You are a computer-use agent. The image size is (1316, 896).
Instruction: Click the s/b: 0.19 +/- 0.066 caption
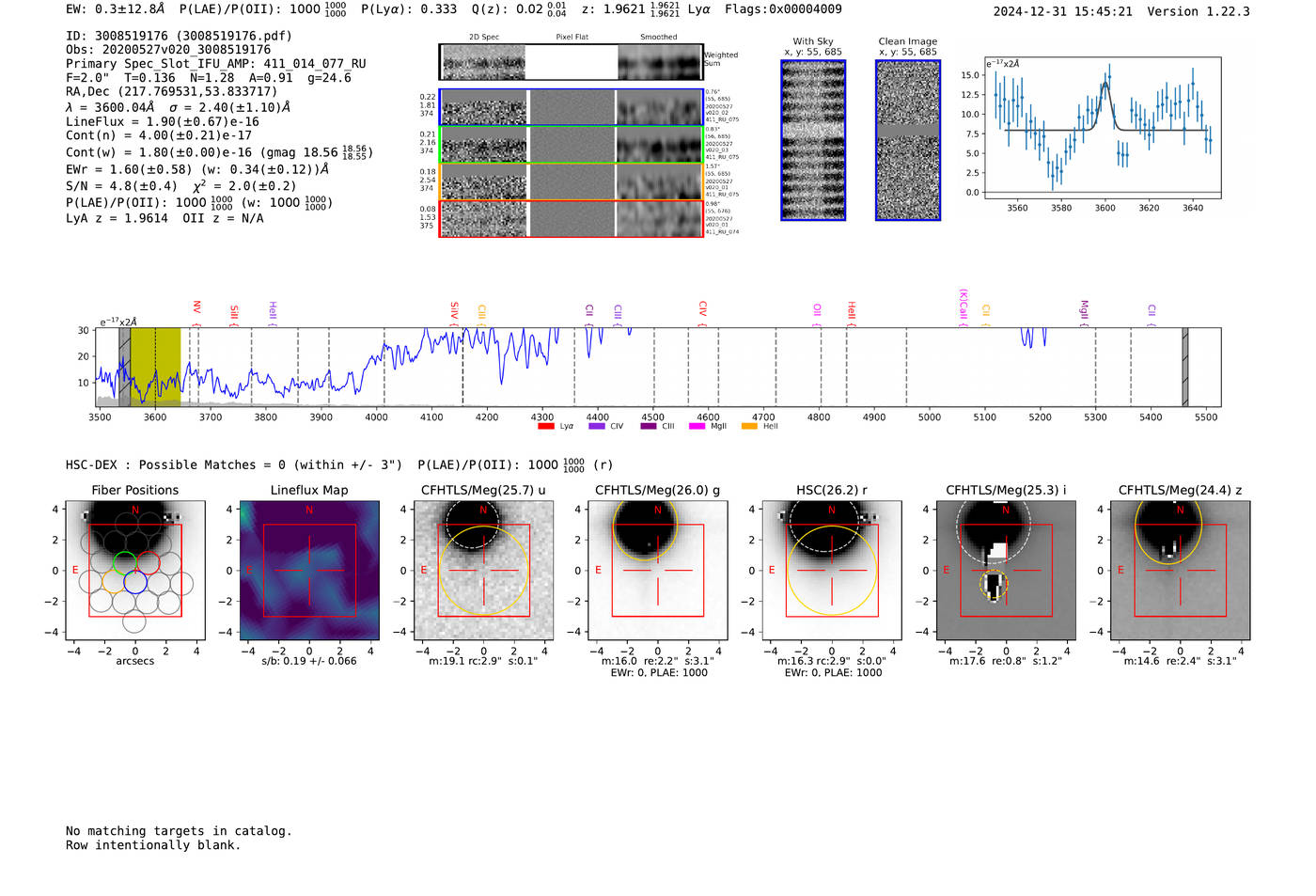click(x=309, y=661)
